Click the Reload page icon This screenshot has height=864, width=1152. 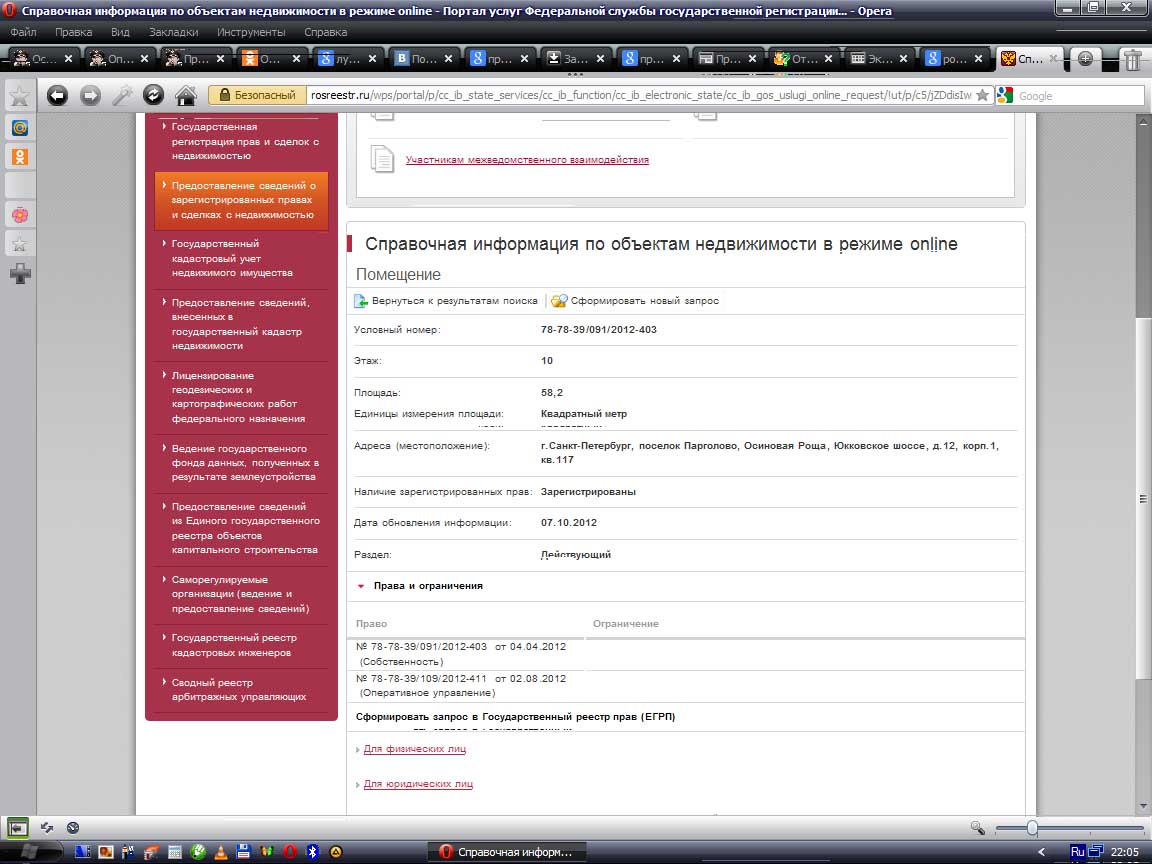point(153,95)
